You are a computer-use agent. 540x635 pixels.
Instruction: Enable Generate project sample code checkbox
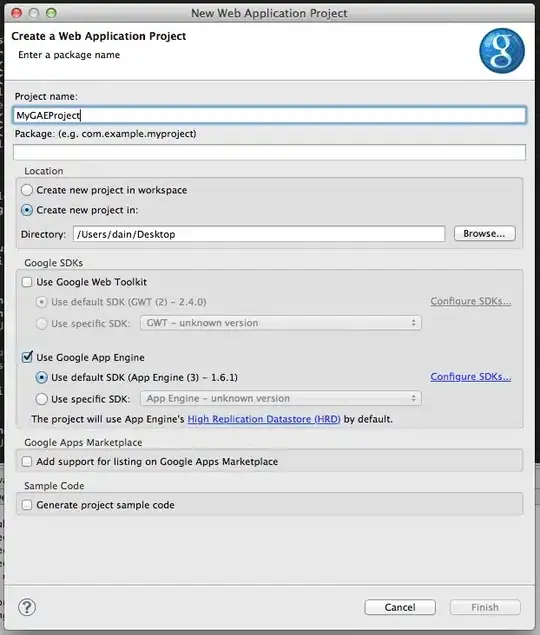point(27,505)
